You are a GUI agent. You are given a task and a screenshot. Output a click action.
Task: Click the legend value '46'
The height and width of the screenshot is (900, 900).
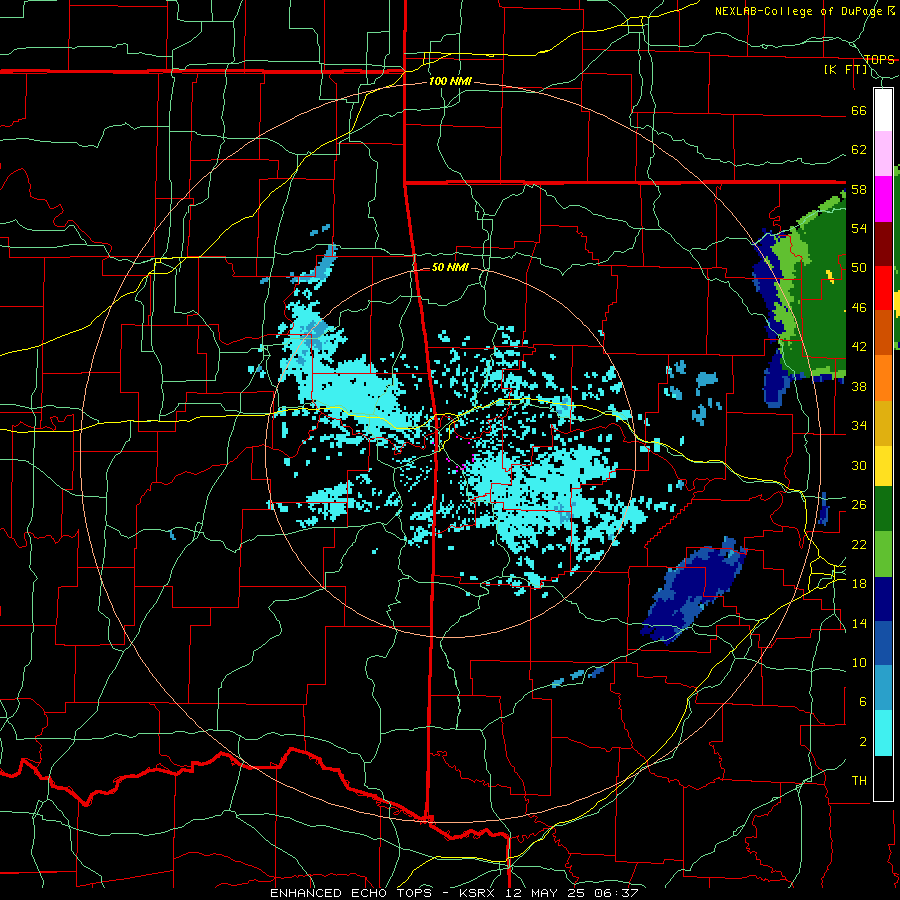[x=859, y=308]
